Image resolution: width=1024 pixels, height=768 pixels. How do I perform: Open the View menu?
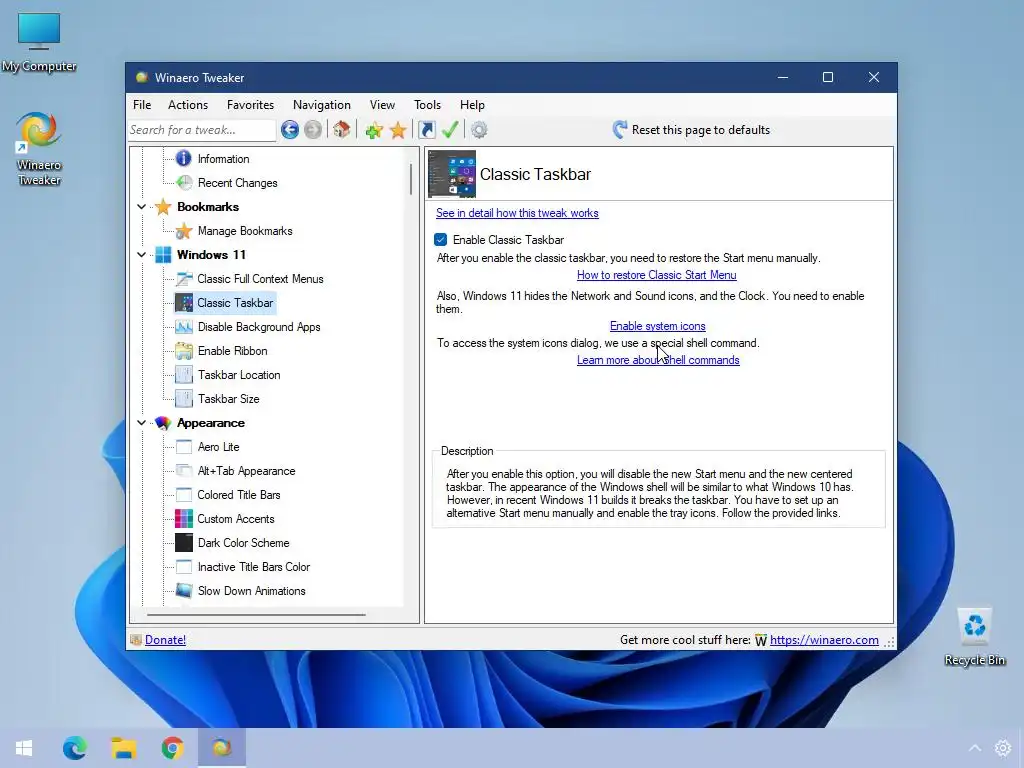point(382,104)
